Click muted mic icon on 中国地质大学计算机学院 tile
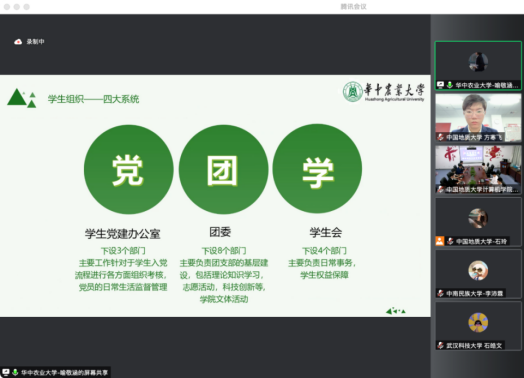This screenshot has width=524, height=378. (x=441, y=189)
